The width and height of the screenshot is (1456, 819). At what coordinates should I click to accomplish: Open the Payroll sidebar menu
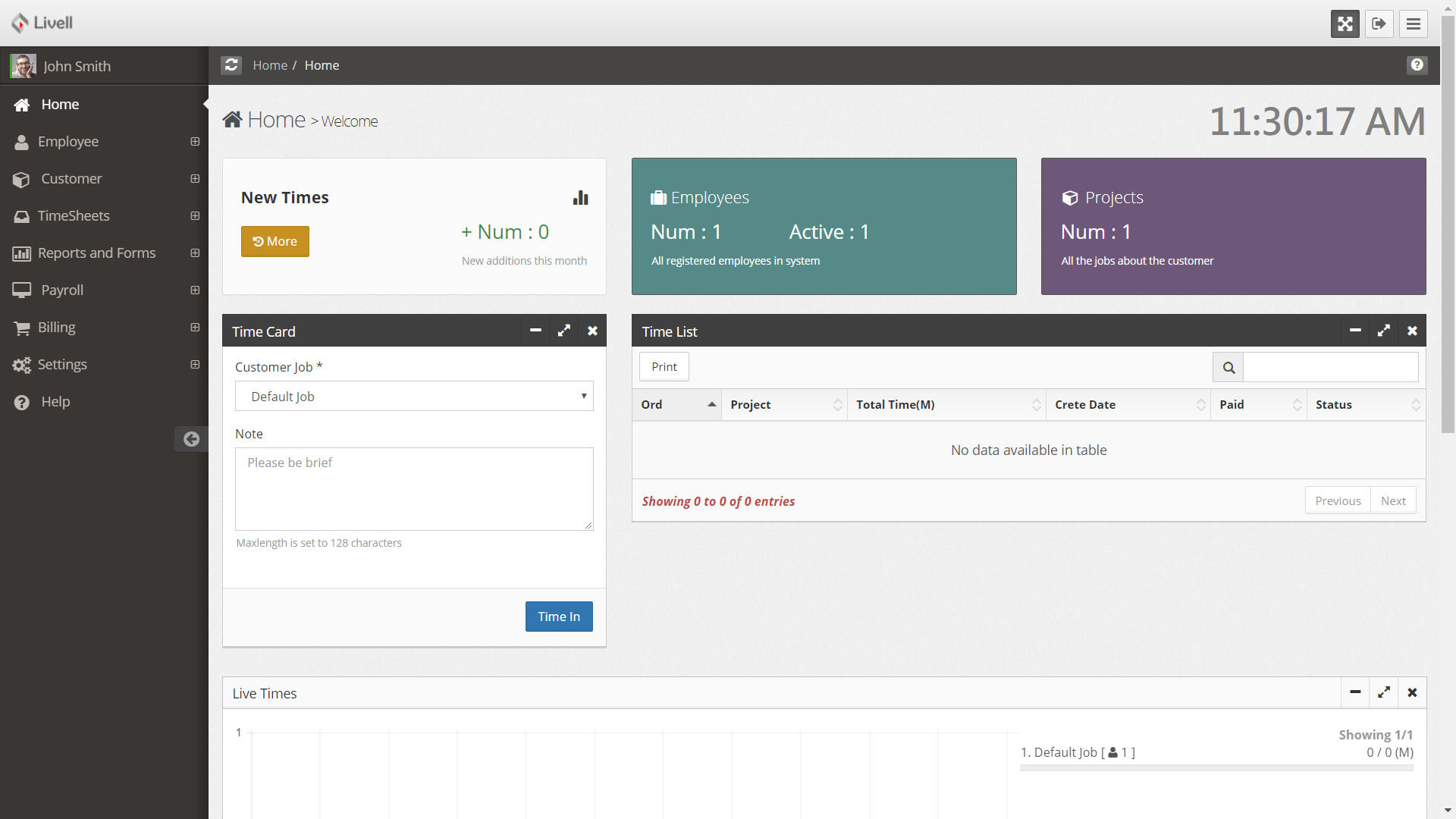pyautogui.click(x=104, y=290)
